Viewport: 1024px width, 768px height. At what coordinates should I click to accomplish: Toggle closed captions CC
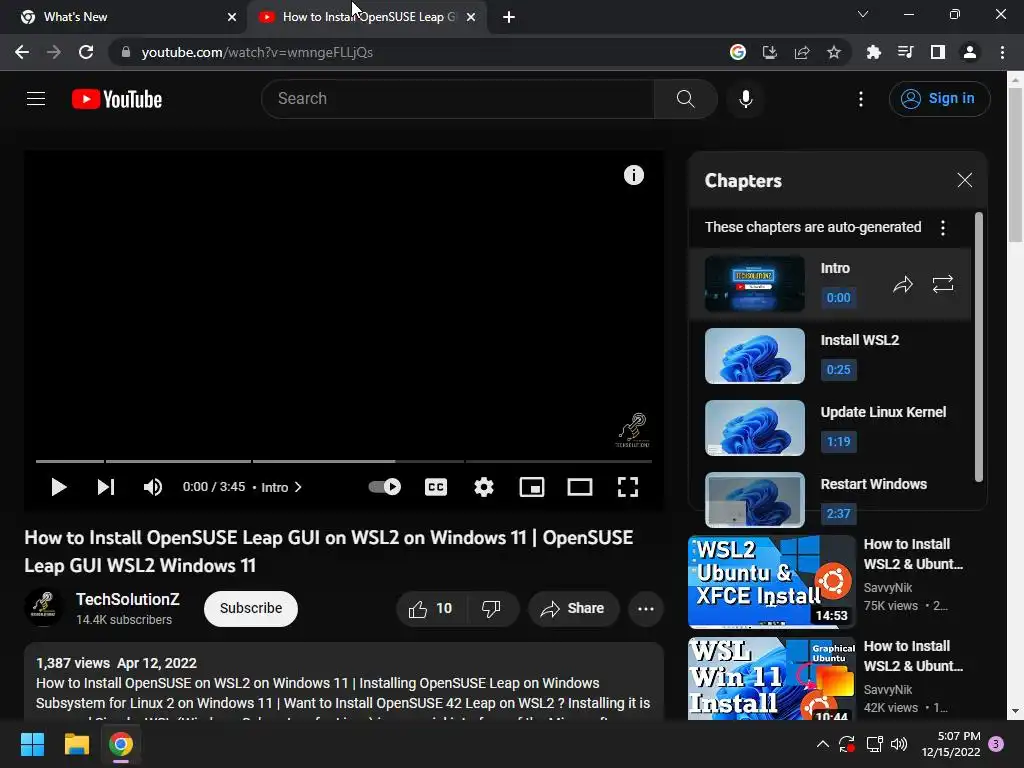(436, 487)
